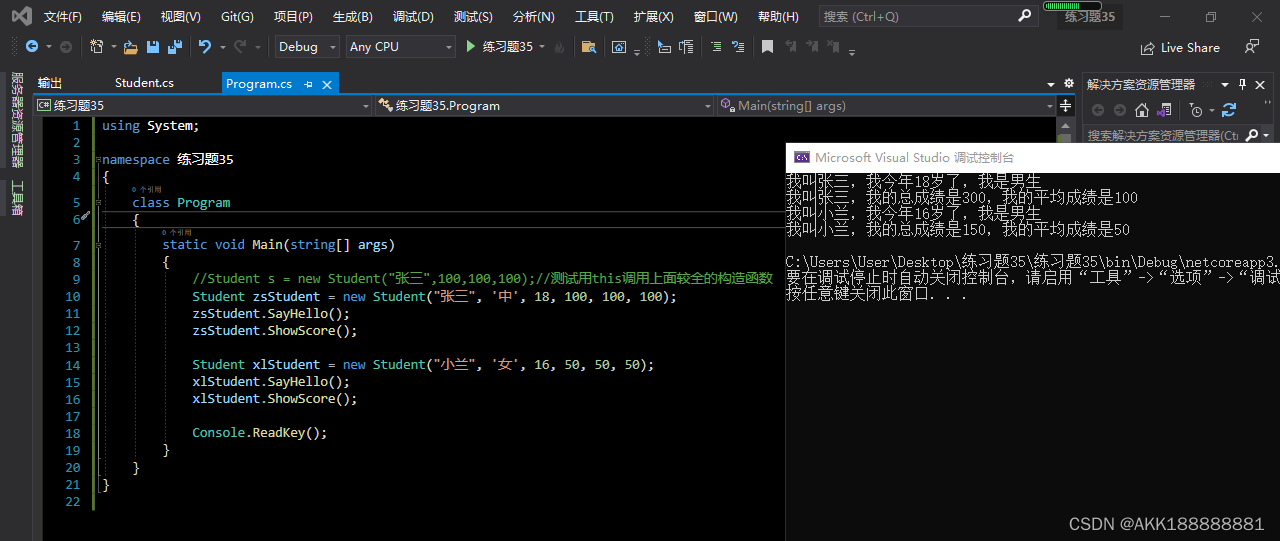Open the 调试(D) menu

coord(413,17)
